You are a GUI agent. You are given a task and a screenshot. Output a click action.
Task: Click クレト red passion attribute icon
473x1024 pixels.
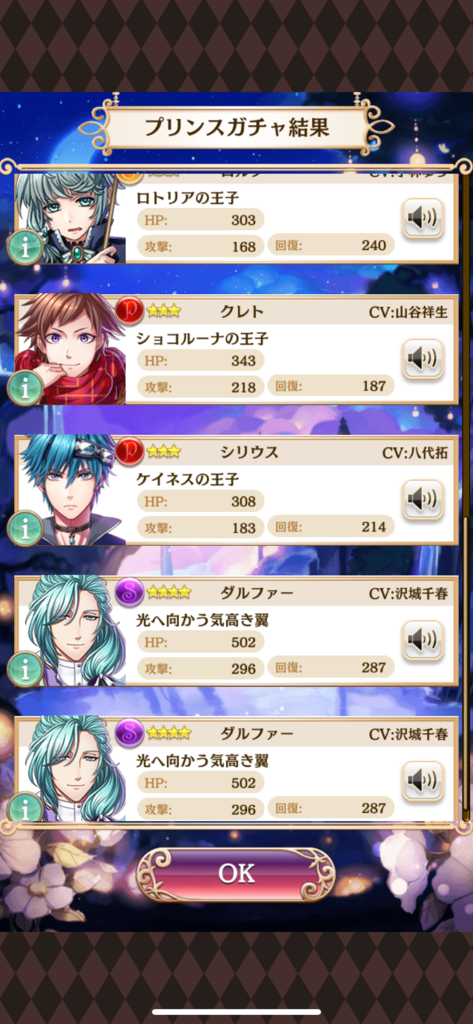click(x=129, y=311)
